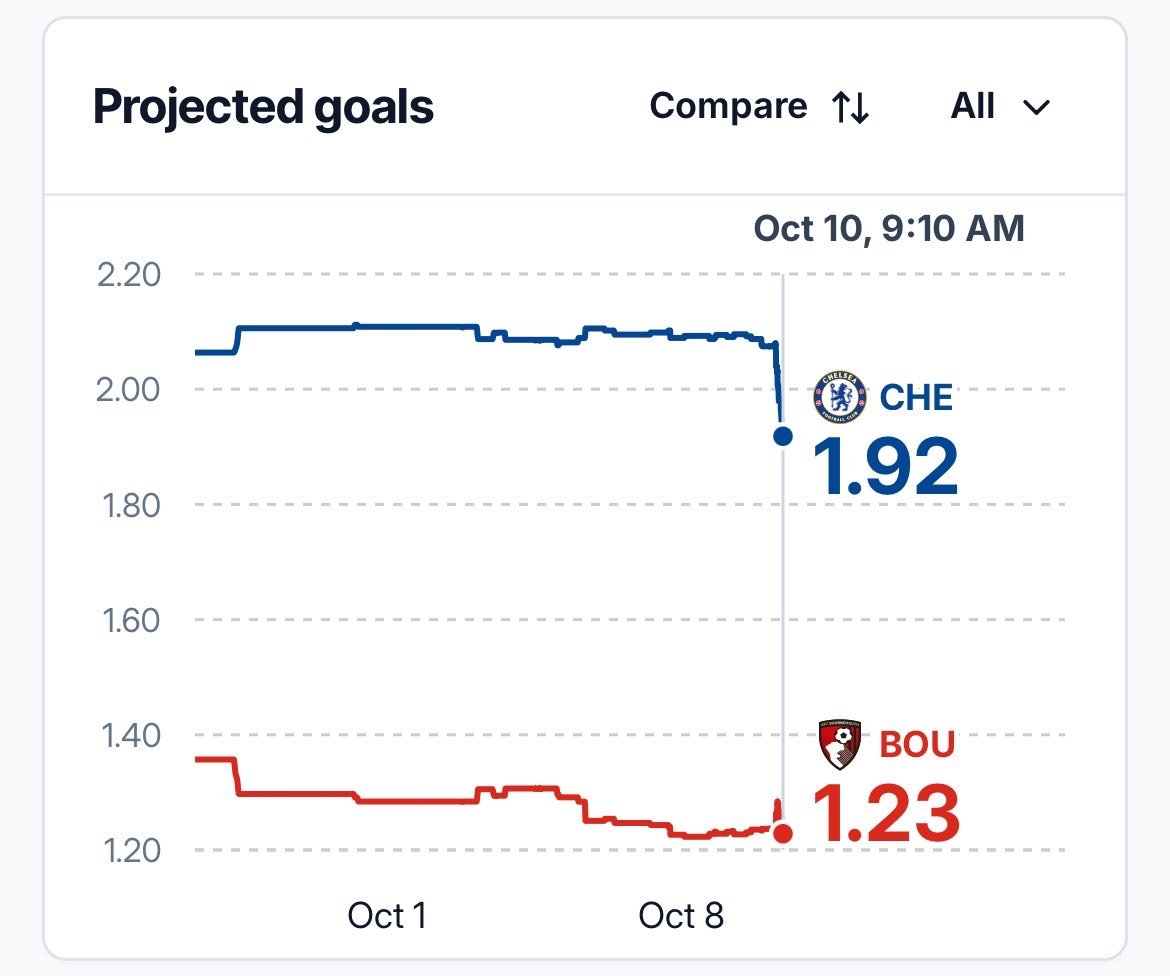Click the red Bournemouth line near Oct 1
The width and height of the screenshot is (1170, 976).
pos(387,801)
